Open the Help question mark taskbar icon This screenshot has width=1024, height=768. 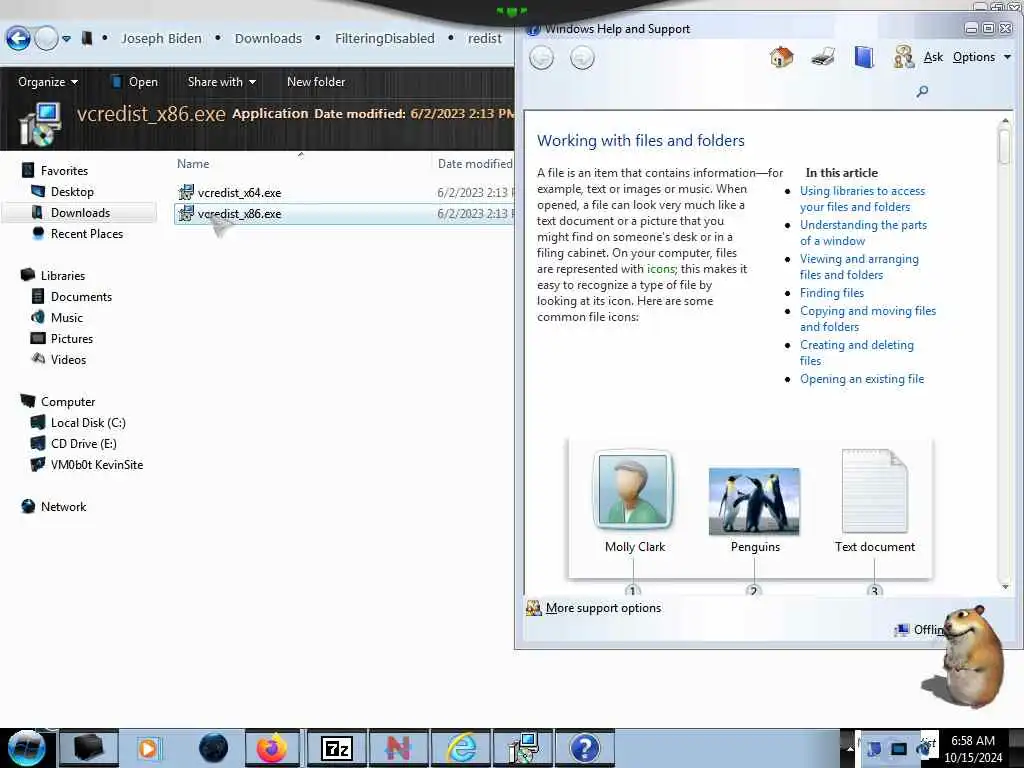[x=584, y=748]
